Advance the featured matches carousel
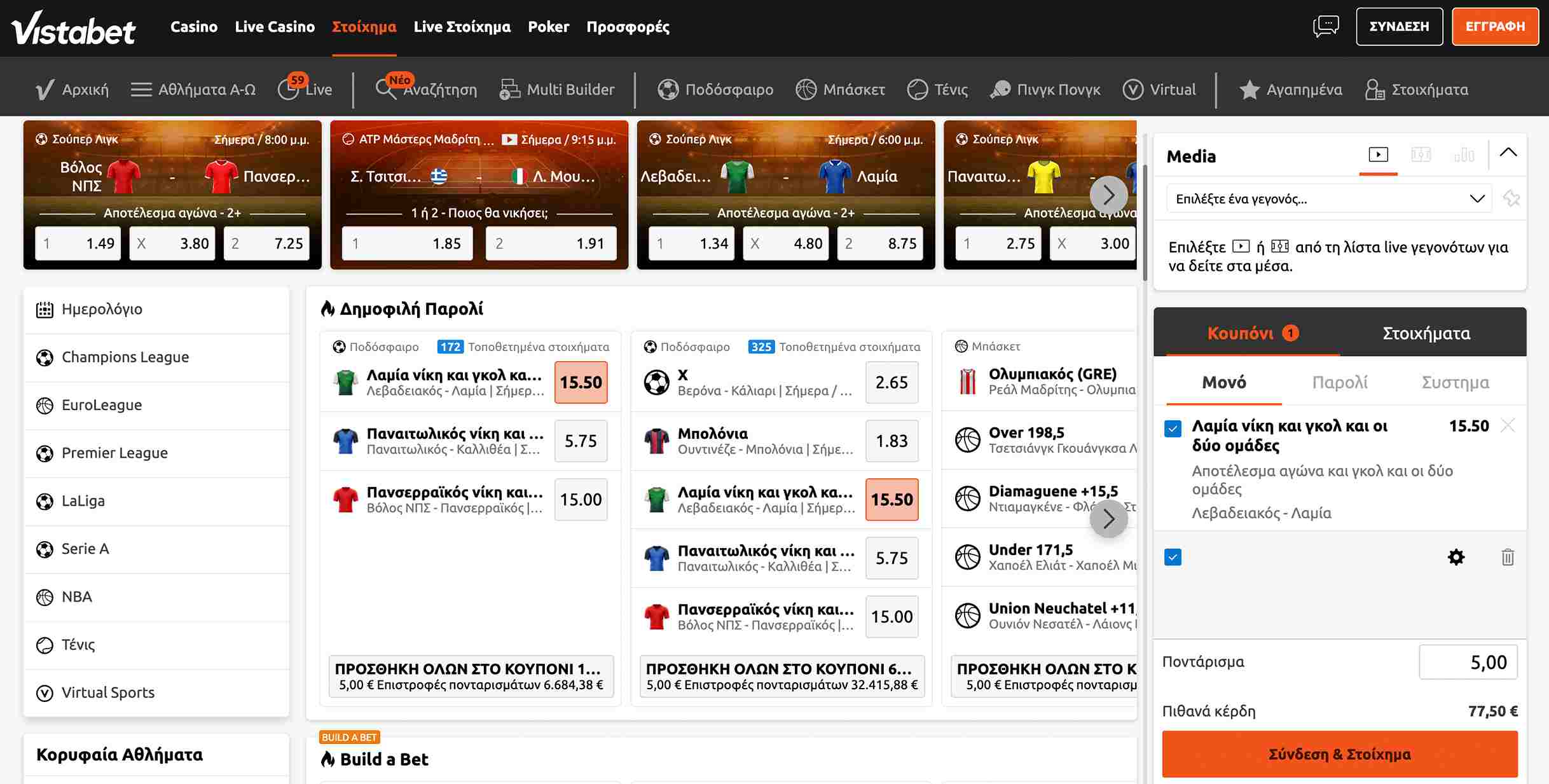 pyautogui.click(x=1108, y=195)
